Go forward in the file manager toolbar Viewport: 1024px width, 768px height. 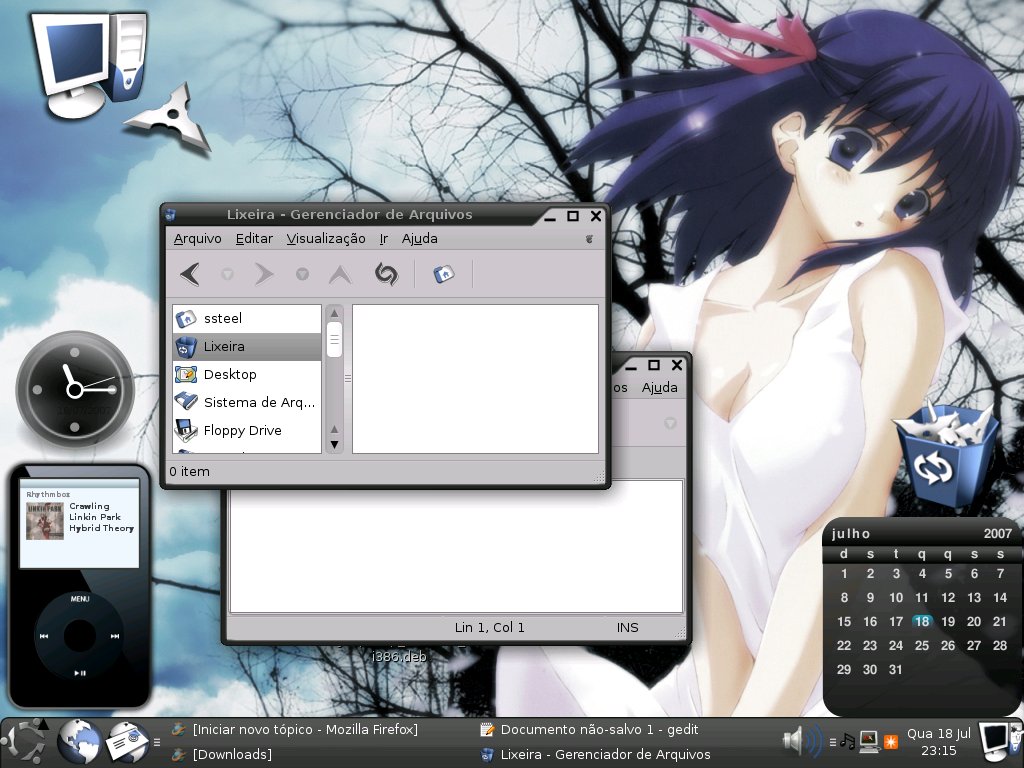(264, 274)
